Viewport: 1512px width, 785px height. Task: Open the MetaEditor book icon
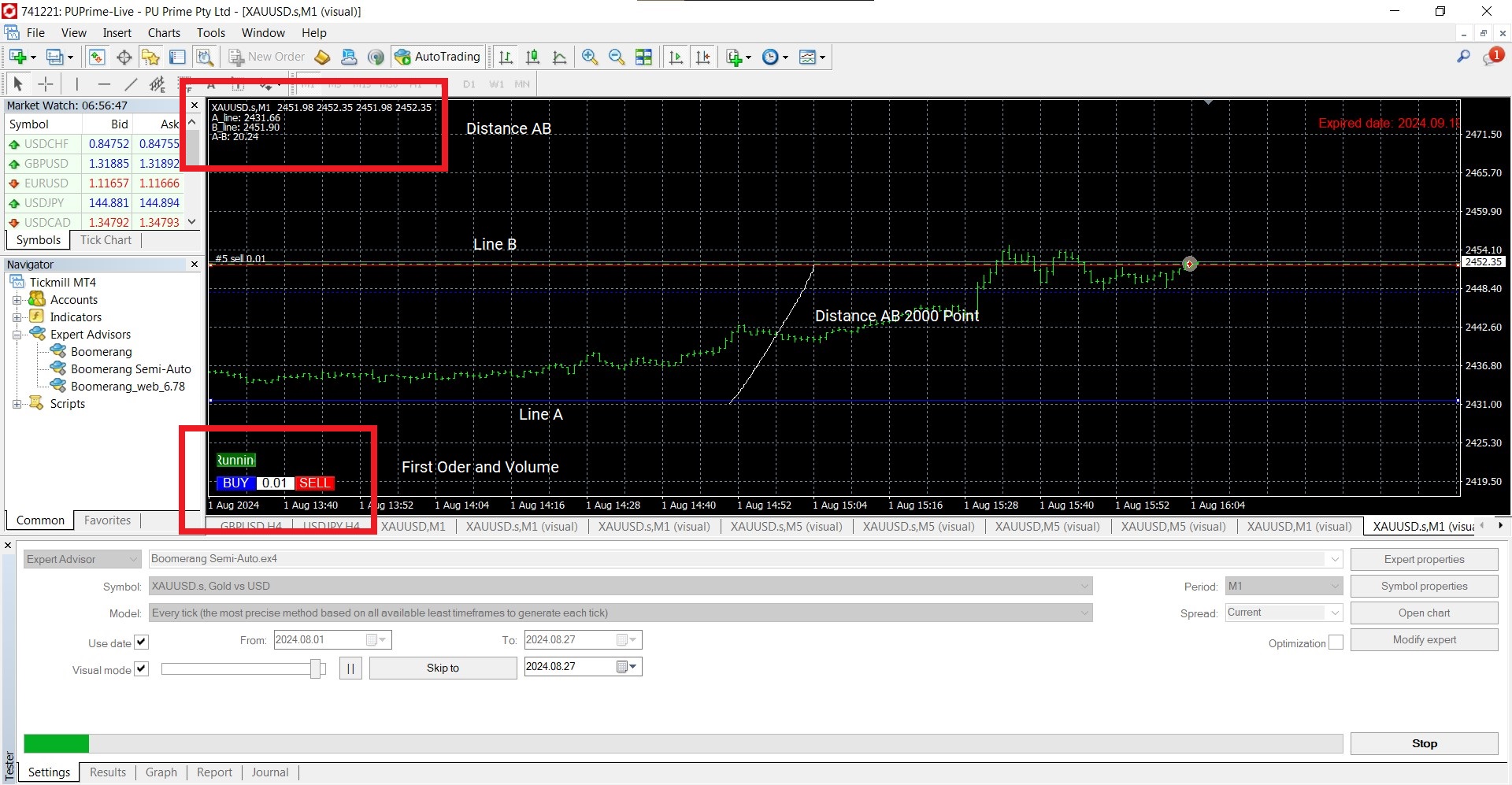(x=322, y=57)
